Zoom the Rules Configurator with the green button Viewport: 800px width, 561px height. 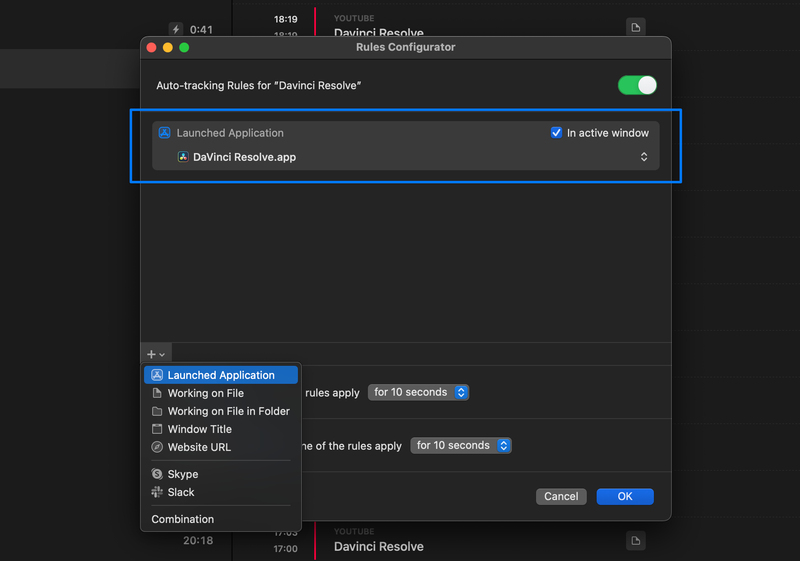pos(184,47)
